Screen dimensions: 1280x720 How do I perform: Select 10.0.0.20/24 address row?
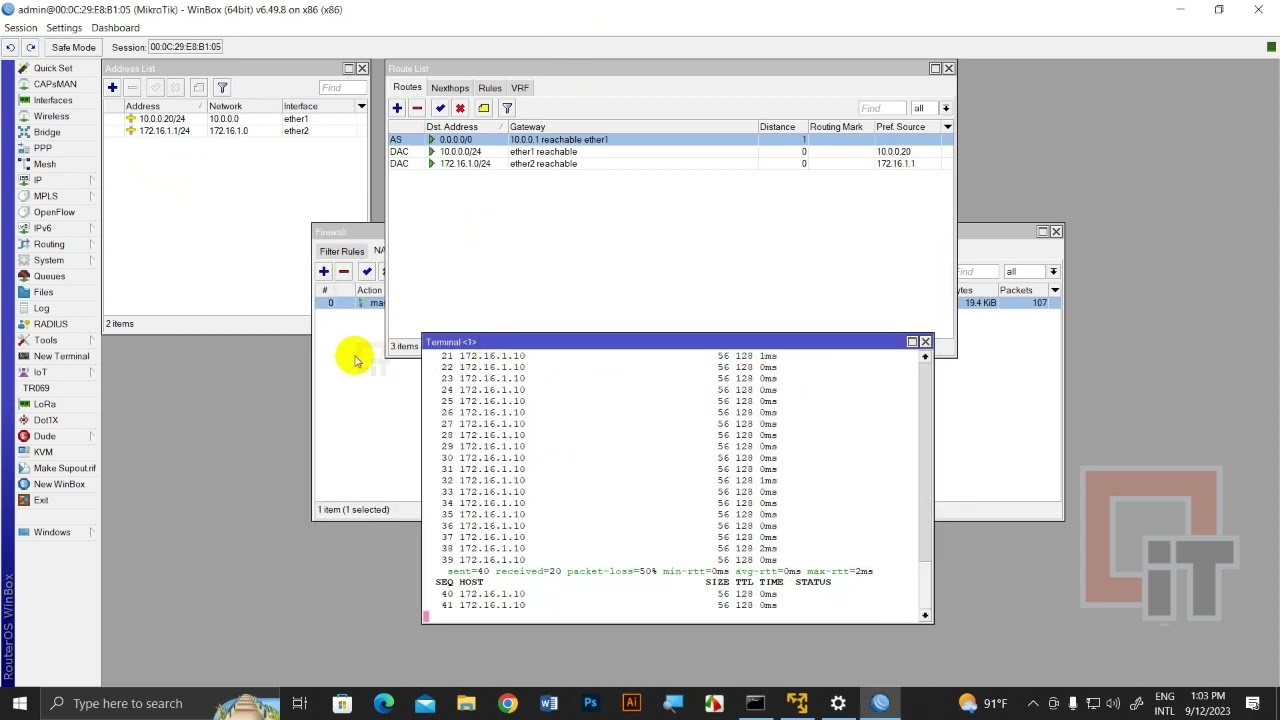236,119
